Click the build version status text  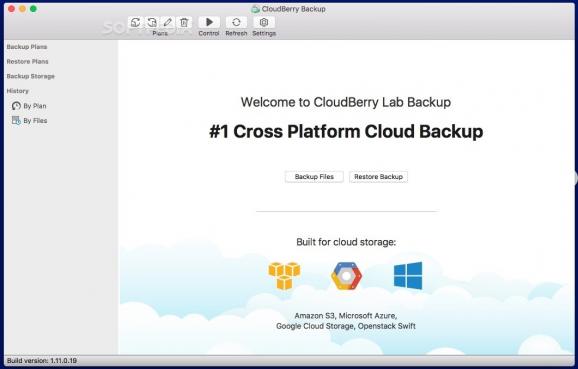click(42, 361)
